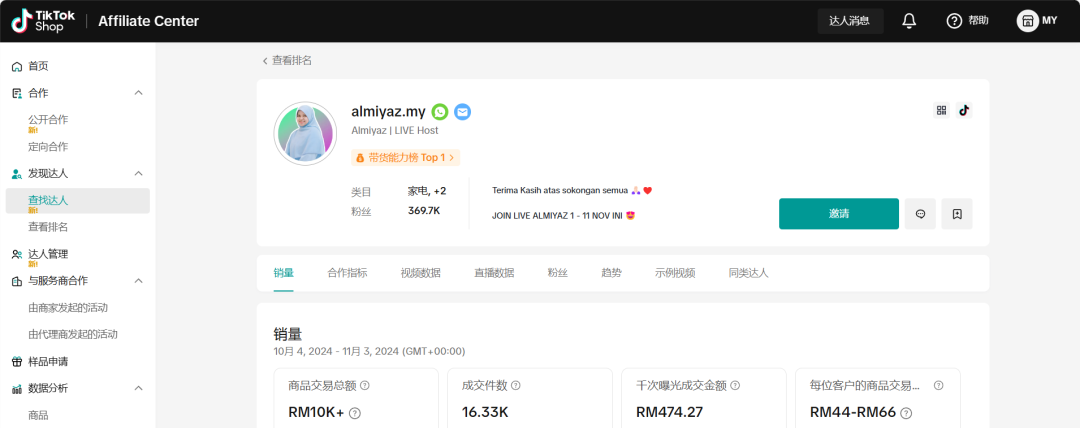This screenshot has width=1080, height=428.
Task: Click the almiyaz.my creator name
Action: (x=388, y=112)
